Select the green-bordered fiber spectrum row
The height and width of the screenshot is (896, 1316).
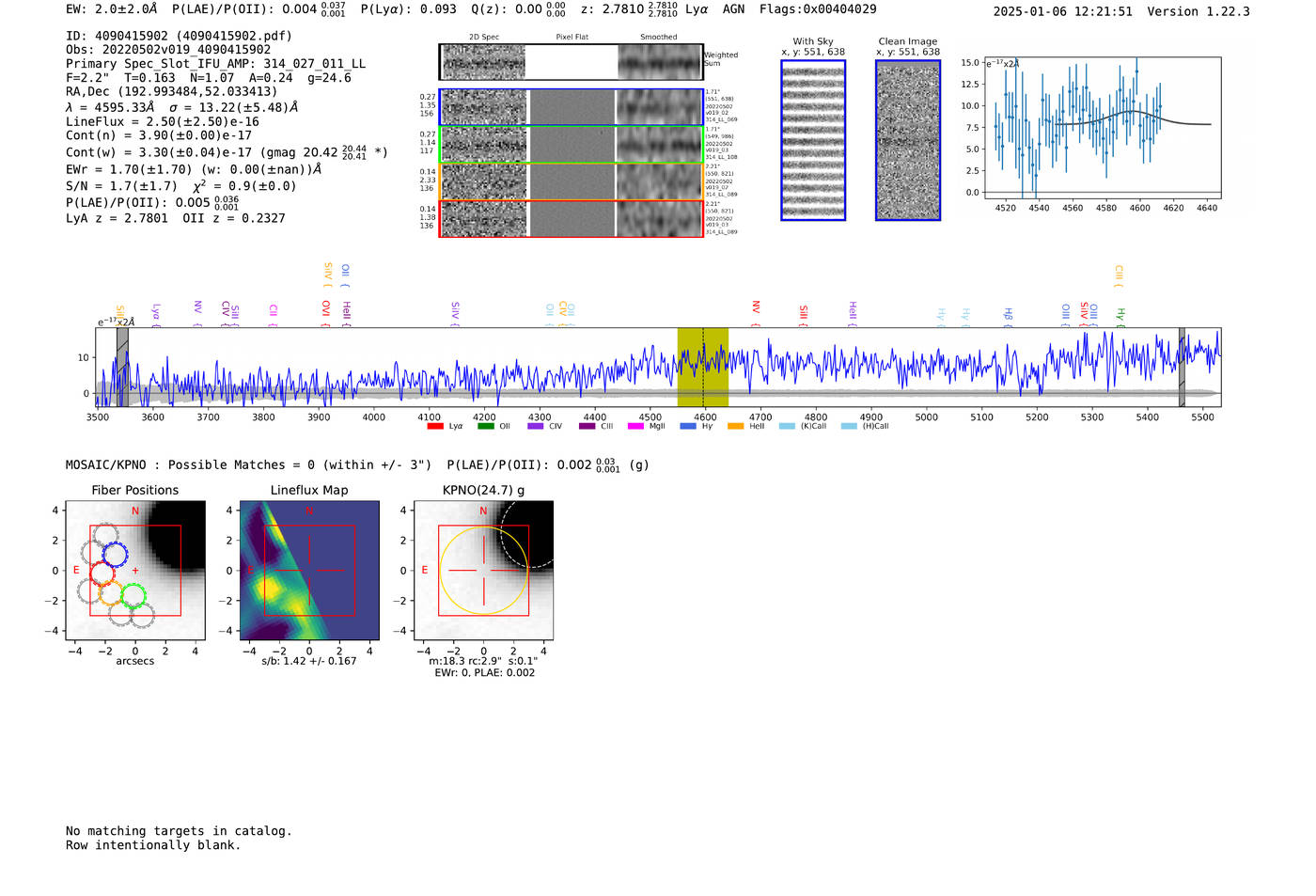(571, 145)
